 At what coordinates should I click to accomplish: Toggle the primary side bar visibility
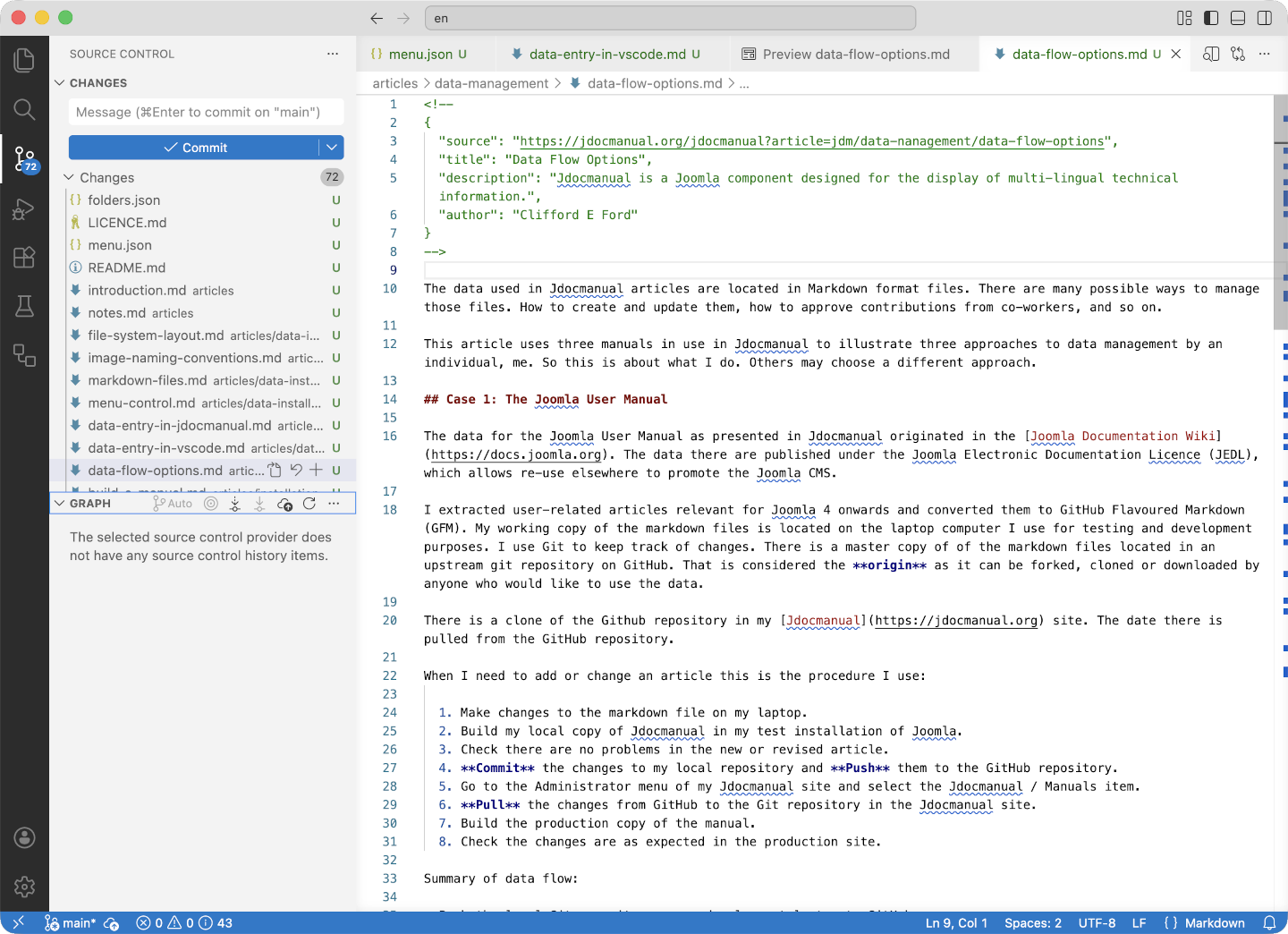point(1211,18)
